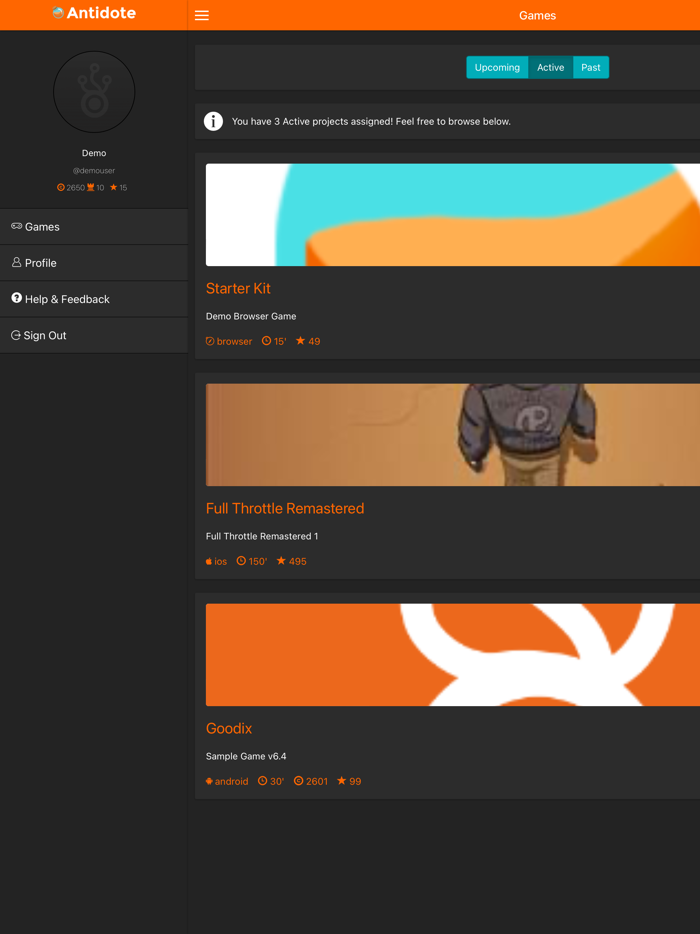The width and height of the screenshot is (700, 934).
Task: Open the Goodix title link
Action: [x=229, y=728]
